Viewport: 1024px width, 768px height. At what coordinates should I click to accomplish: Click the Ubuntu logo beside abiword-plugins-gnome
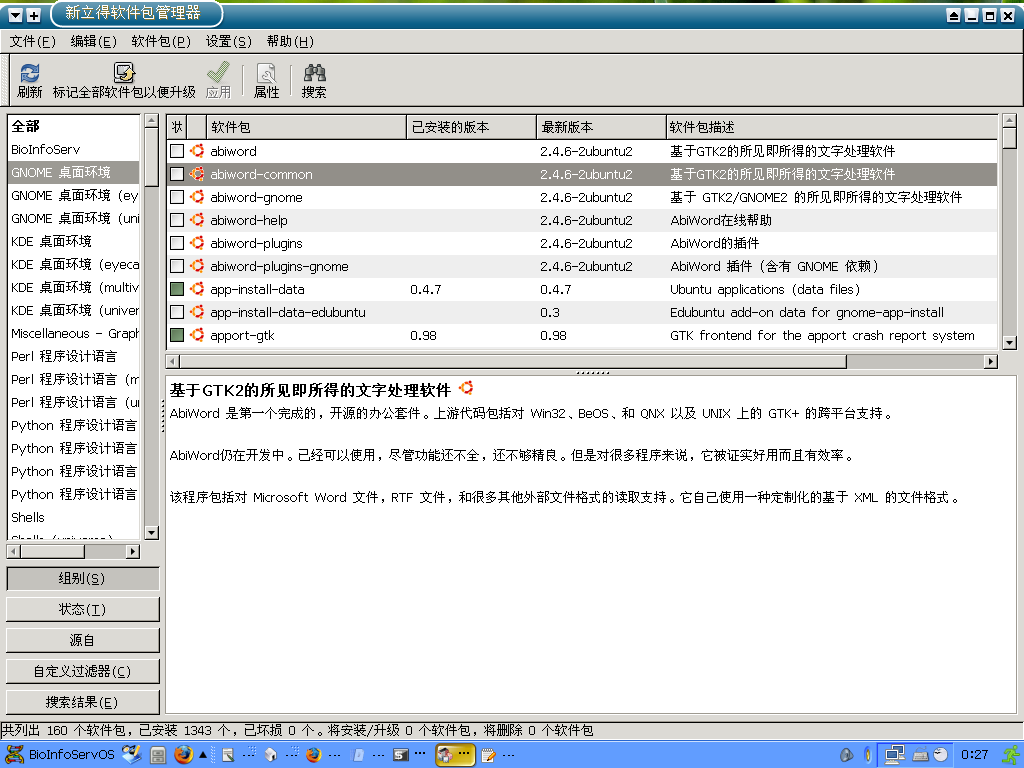point(197,266)
